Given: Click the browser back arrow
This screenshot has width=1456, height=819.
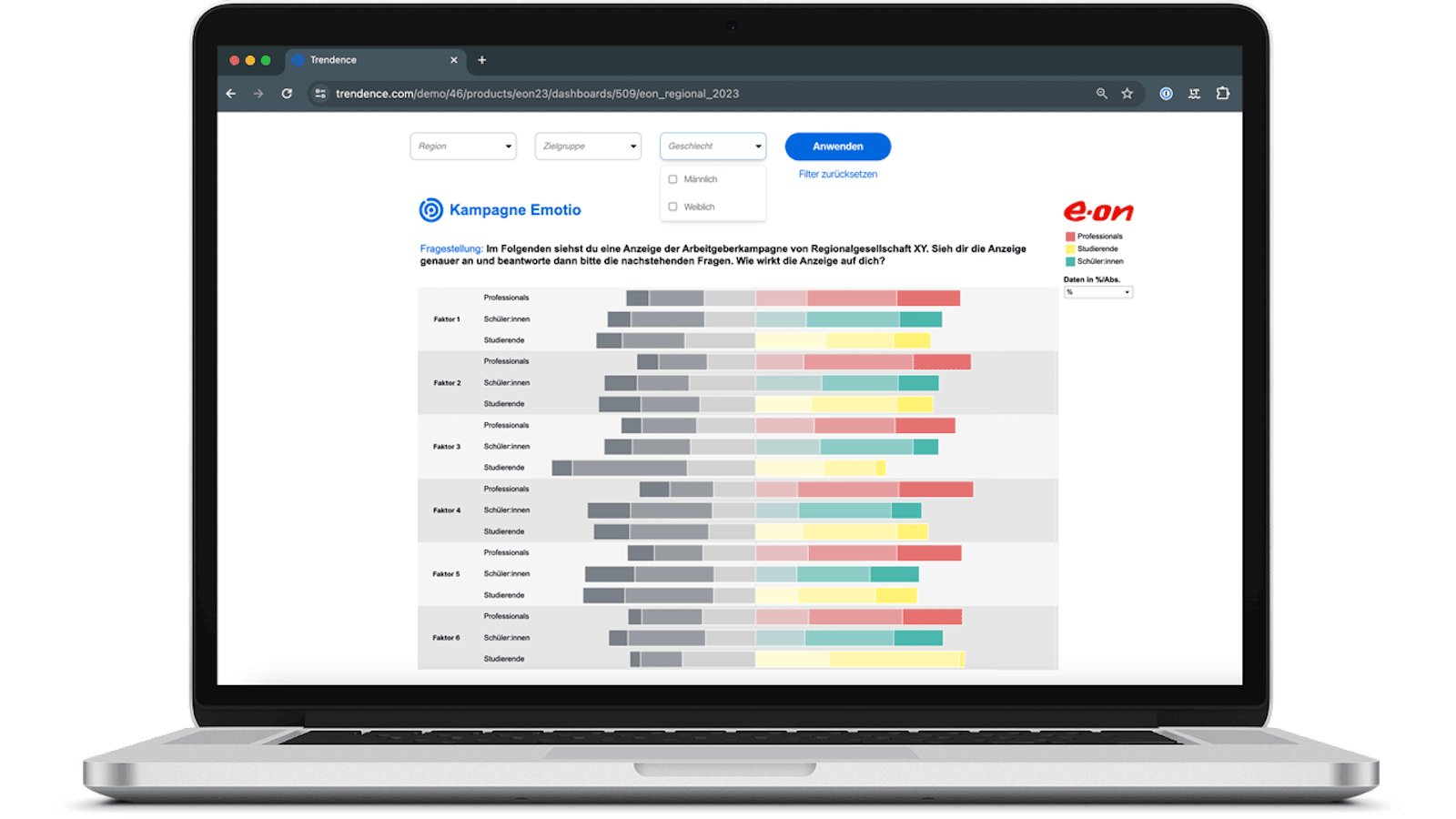Looking at the screenshot, I should tap(231, 94).
